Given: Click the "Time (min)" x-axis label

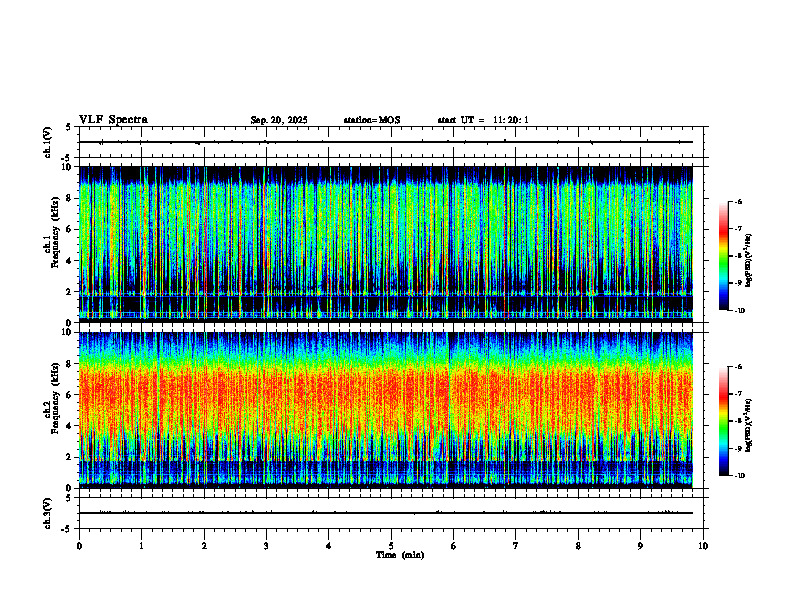Looking at the screenshot, I should click(400, 555).
